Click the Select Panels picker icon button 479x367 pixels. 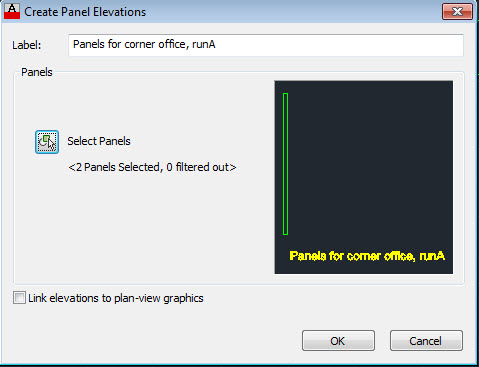(x=47, y=142)
